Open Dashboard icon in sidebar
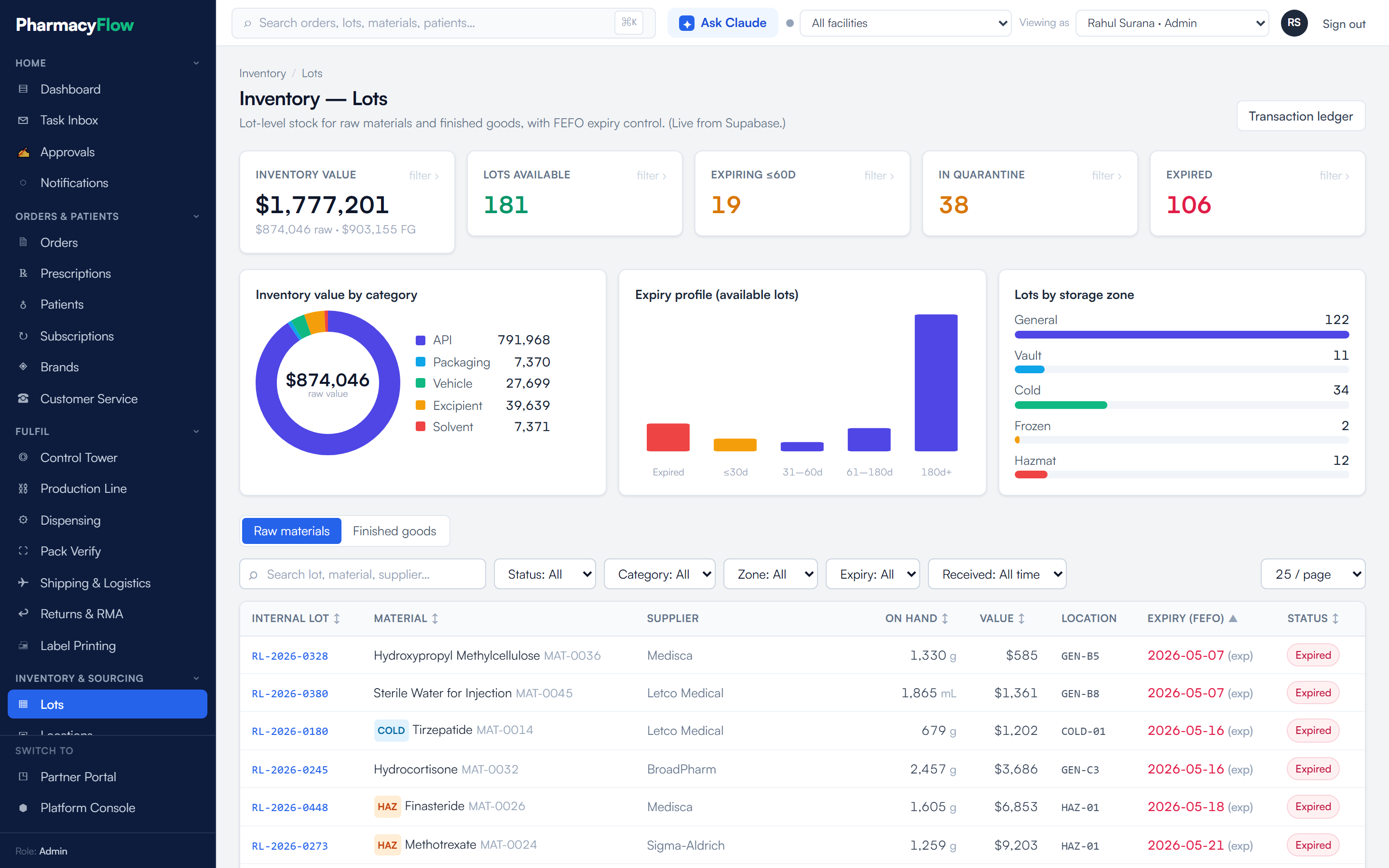The width and height of the screenshot is (1389, 868). coord(23,89)
